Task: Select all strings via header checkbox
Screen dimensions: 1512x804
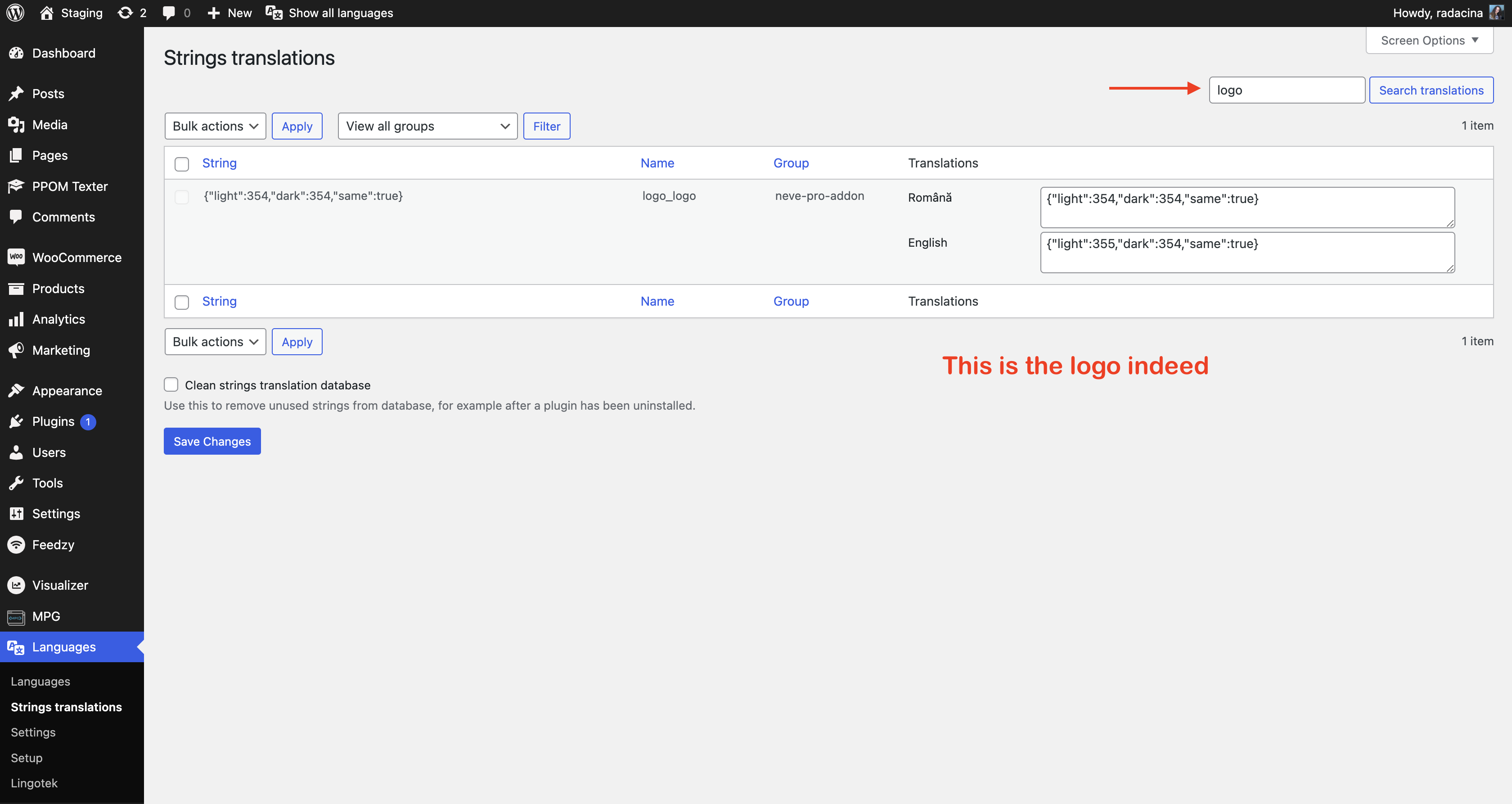Action: pos(182,164)
